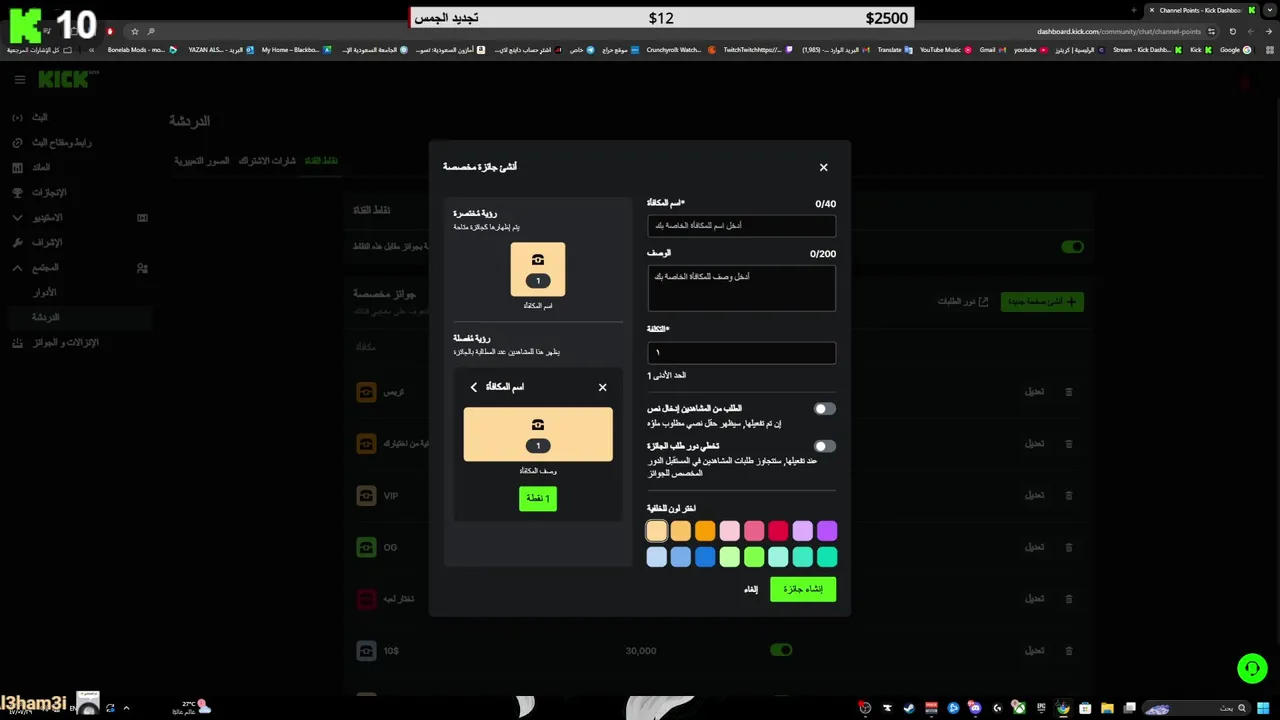
Task: Select the channel points tab
Action: click(321, 161)
